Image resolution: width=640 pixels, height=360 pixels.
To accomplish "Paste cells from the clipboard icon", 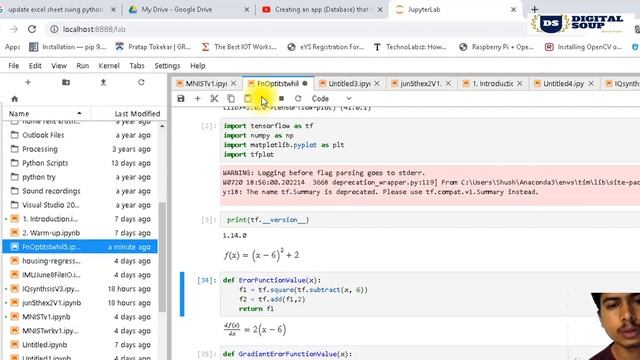I will tap(248, 98).
